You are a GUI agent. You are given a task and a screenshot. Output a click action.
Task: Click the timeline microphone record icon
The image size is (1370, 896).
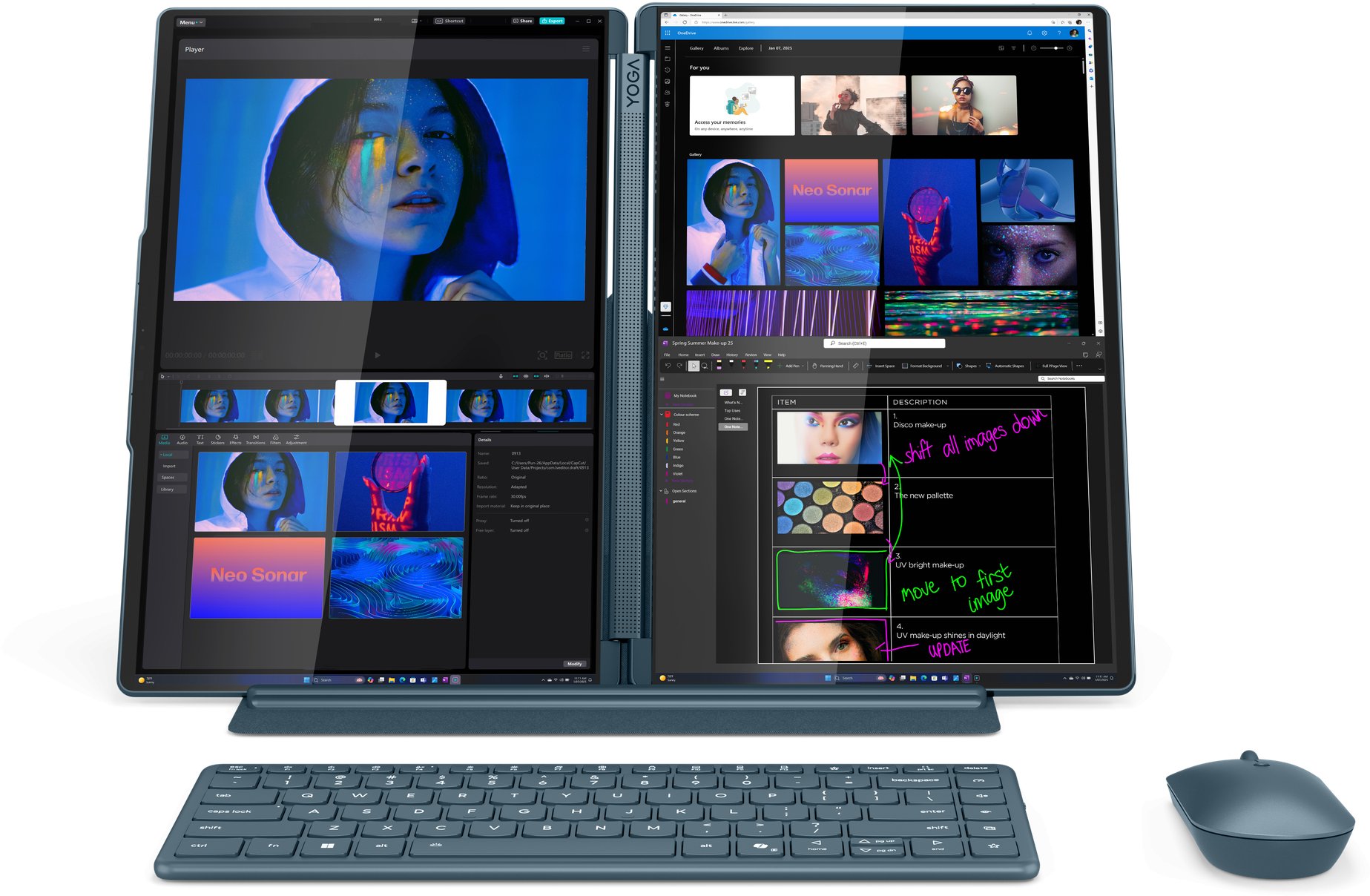[501, 376]
